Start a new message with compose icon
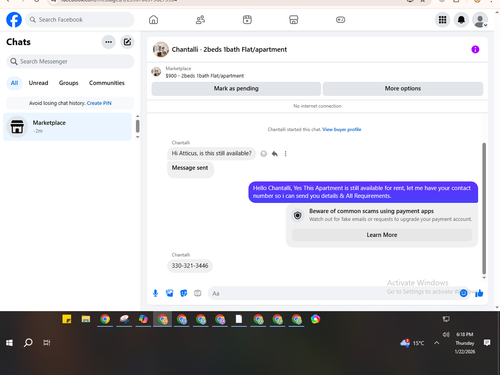Image resolution: width=500 pixels, height=375 pixels. (x=127, y=42)
